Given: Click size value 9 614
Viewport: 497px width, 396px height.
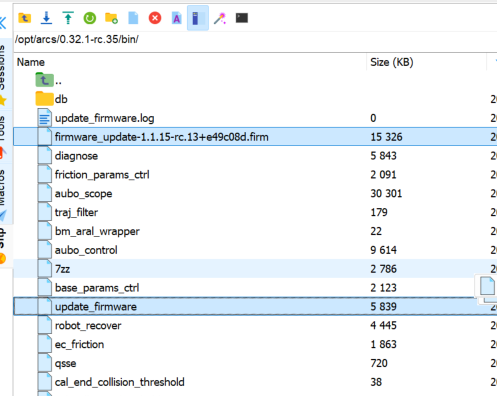Looking at the screenshot, I should pyautogui.click(x=383, y=250).
